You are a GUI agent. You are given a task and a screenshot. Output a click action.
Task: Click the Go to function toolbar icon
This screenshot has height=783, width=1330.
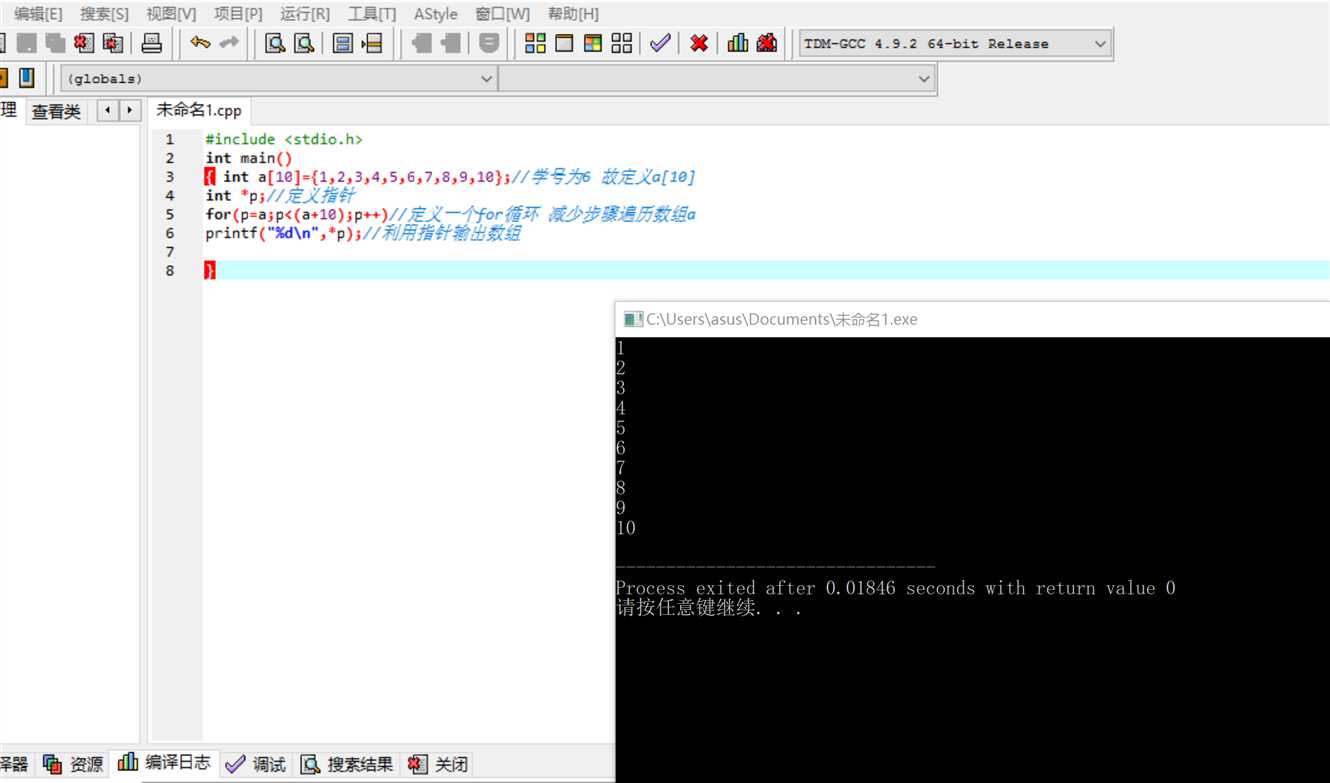(x=343, y=43)
